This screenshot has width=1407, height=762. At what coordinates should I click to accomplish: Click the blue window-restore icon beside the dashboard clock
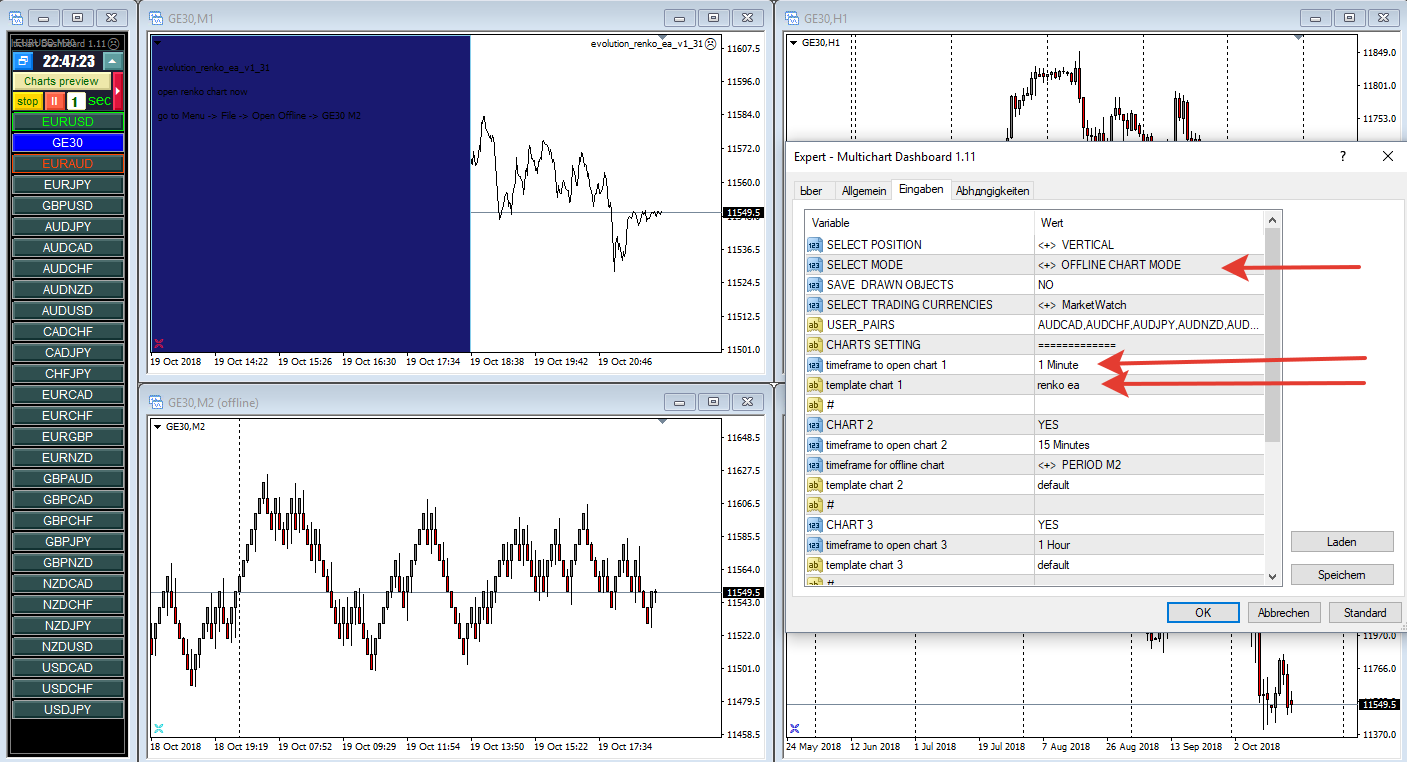point(24,61)
